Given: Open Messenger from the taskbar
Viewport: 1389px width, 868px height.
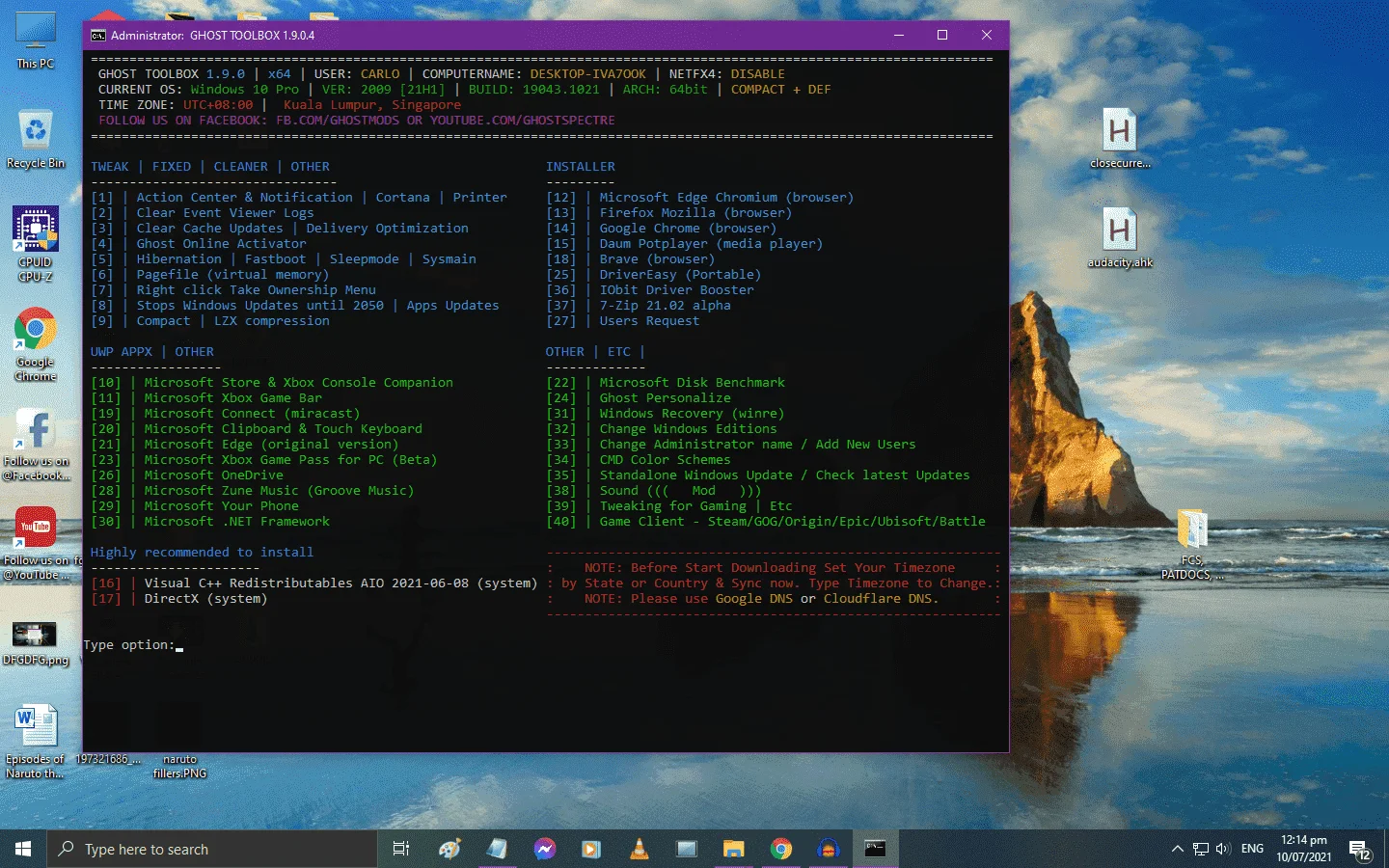Looking at the screenshot, I should (544, 849).
